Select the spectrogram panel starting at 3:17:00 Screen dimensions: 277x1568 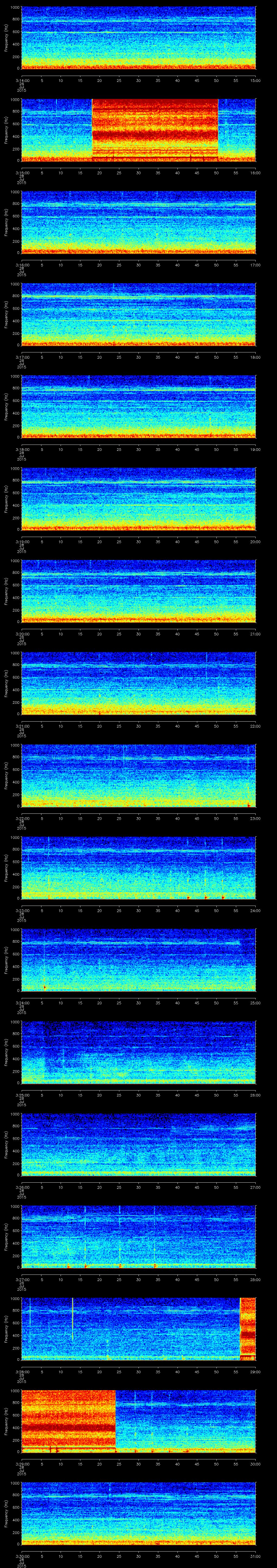coord(138,315)
